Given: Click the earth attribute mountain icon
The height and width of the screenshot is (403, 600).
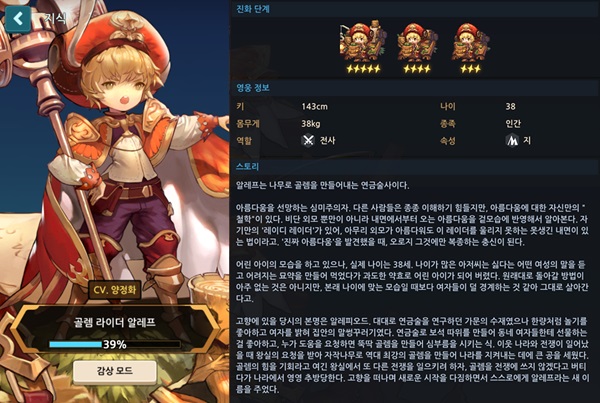Looking at the screenshot, I should [512, 140].
